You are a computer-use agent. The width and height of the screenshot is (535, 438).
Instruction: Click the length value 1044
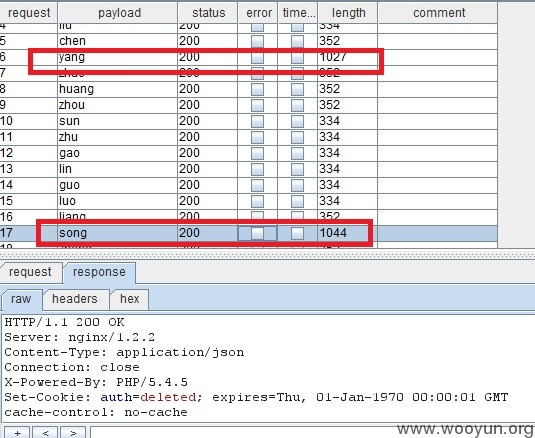(333, 233)
